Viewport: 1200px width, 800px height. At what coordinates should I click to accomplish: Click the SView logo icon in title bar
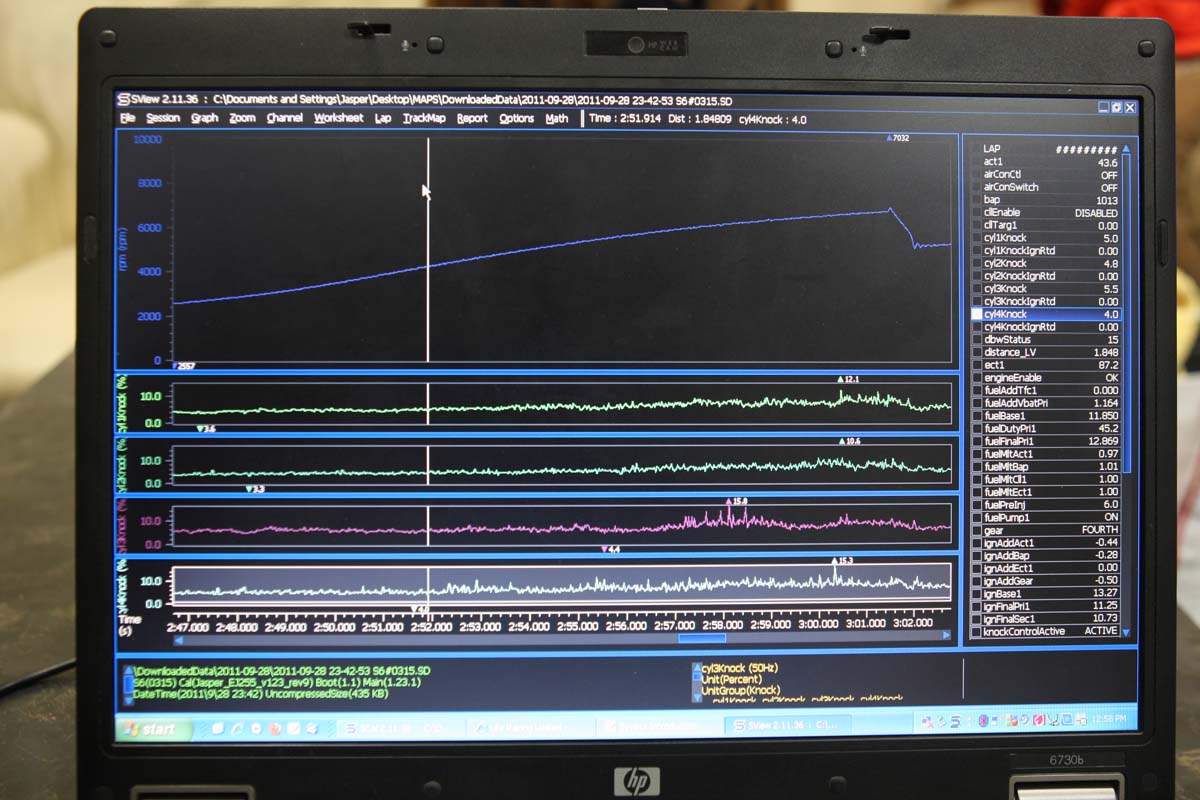click(x=124, y=99)
